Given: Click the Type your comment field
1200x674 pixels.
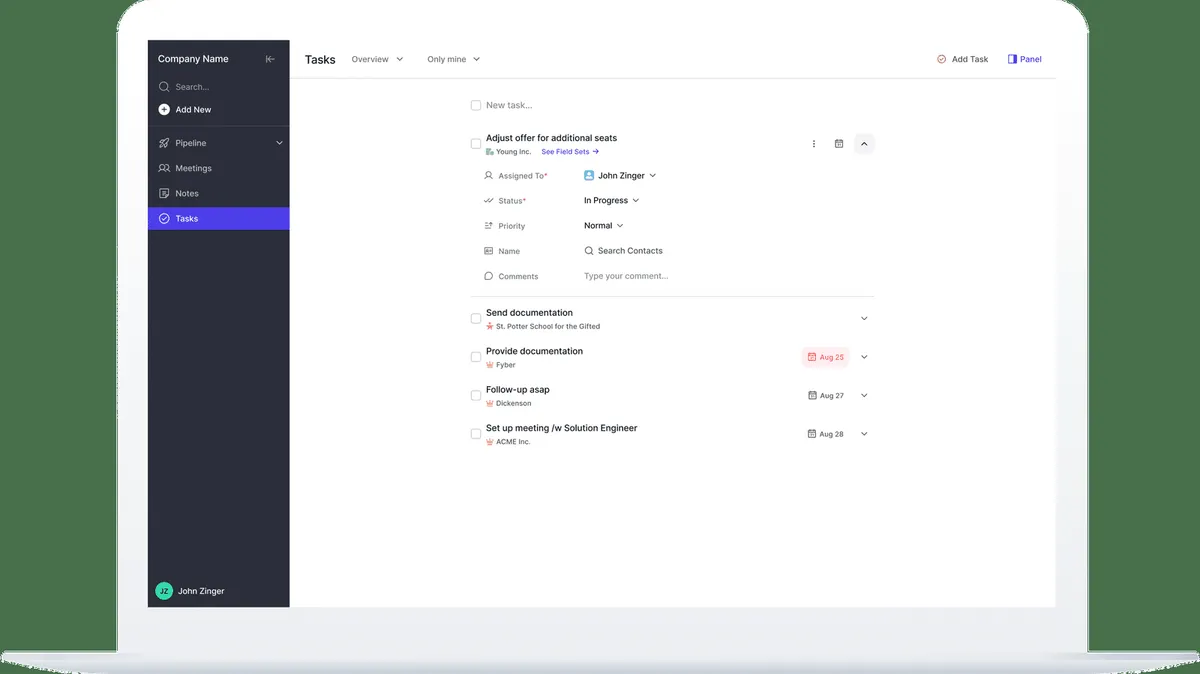Looking at the screenshot, I should point(626,276).
